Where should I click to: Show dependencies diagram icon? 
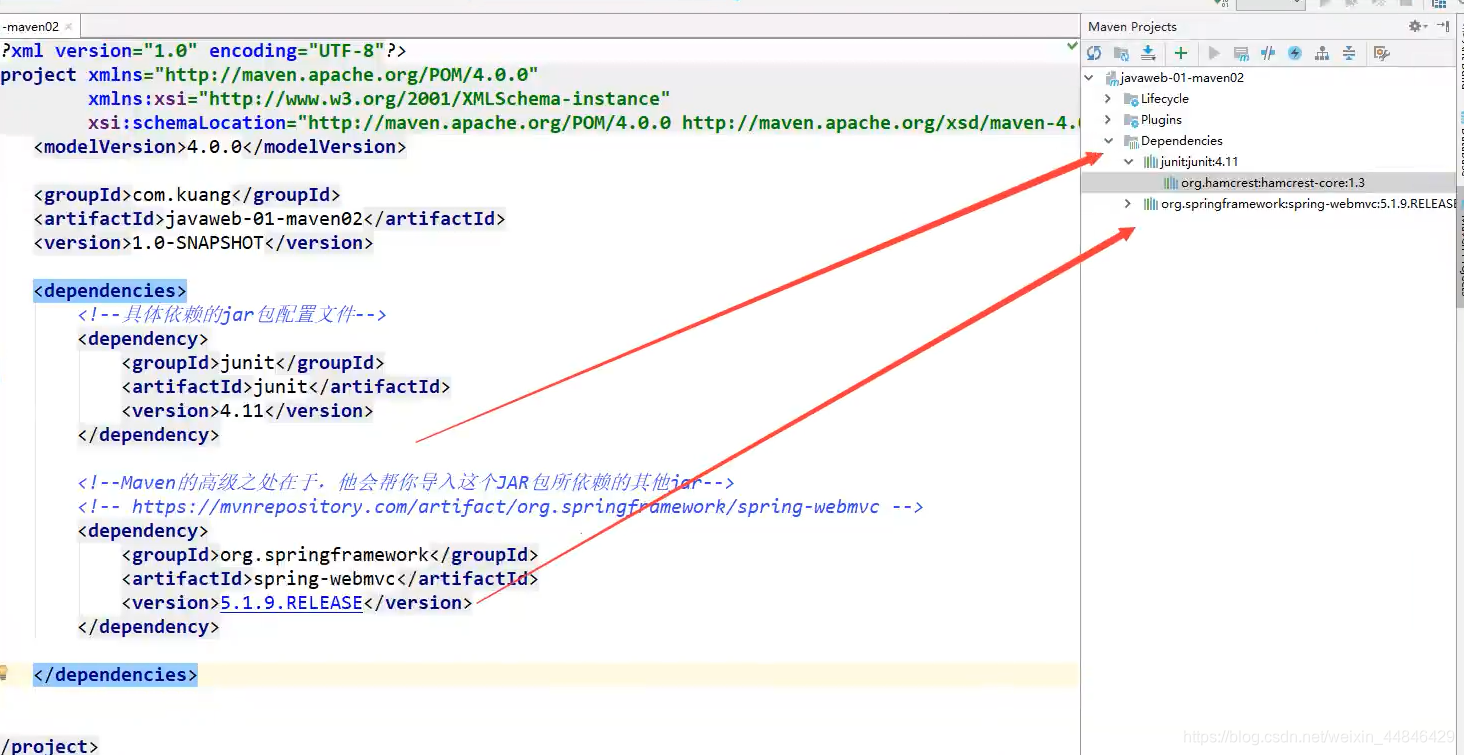click(1322, 53)
